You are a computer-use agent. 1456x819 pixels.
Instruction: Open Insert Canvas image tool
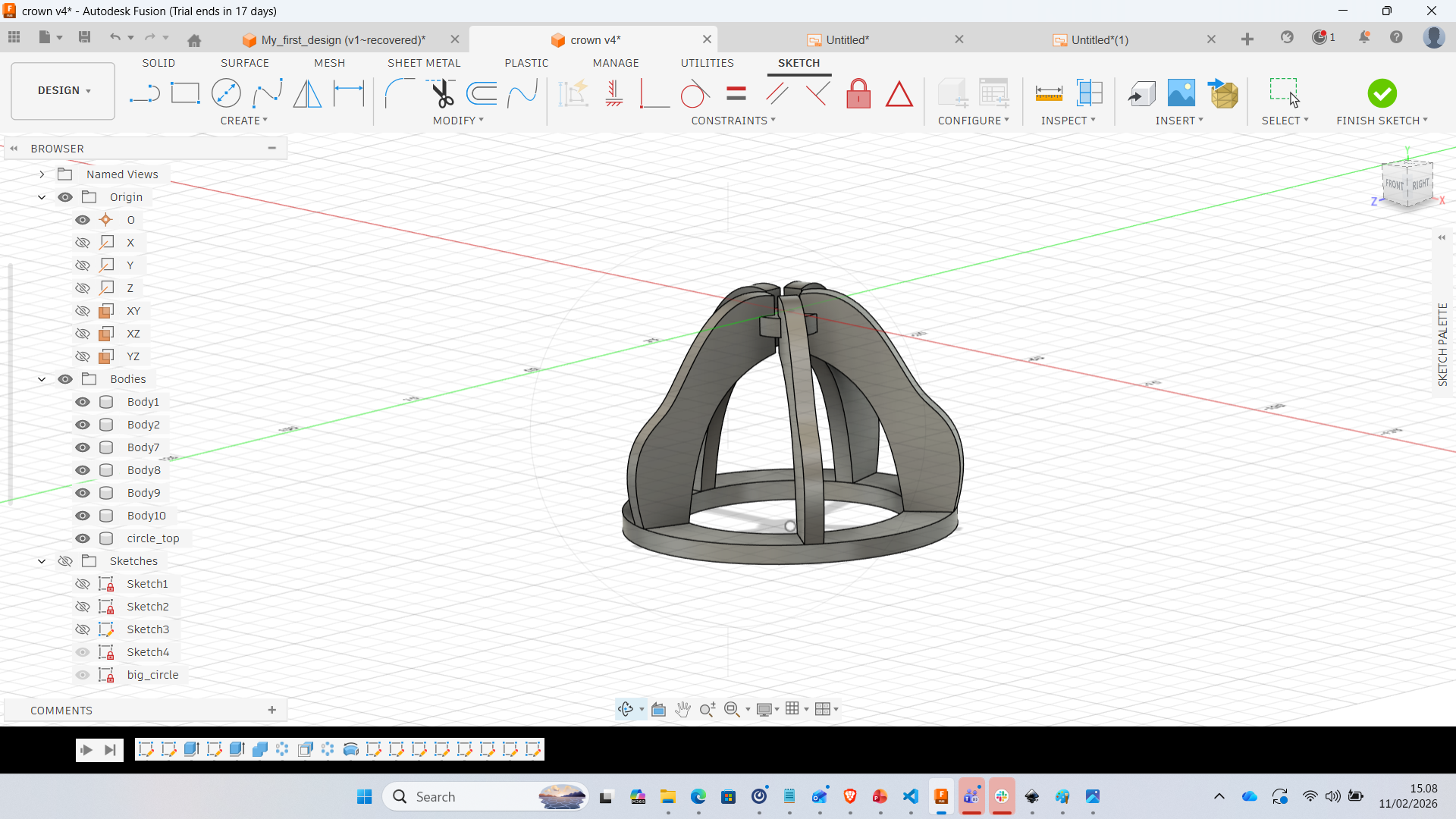pyautogui.click(x=1181, y=94)
